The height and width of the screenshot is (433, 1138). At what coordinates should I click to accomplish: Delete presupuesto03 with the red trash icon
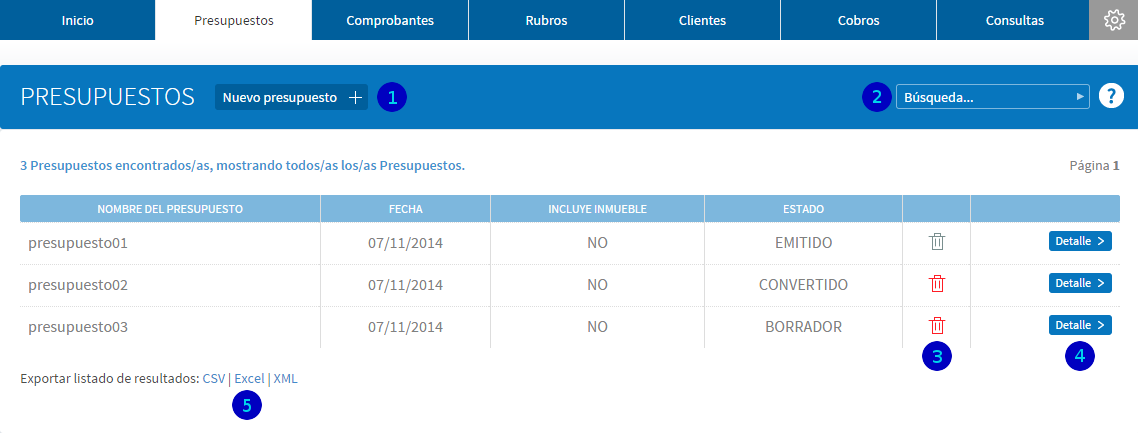[937, 326]
